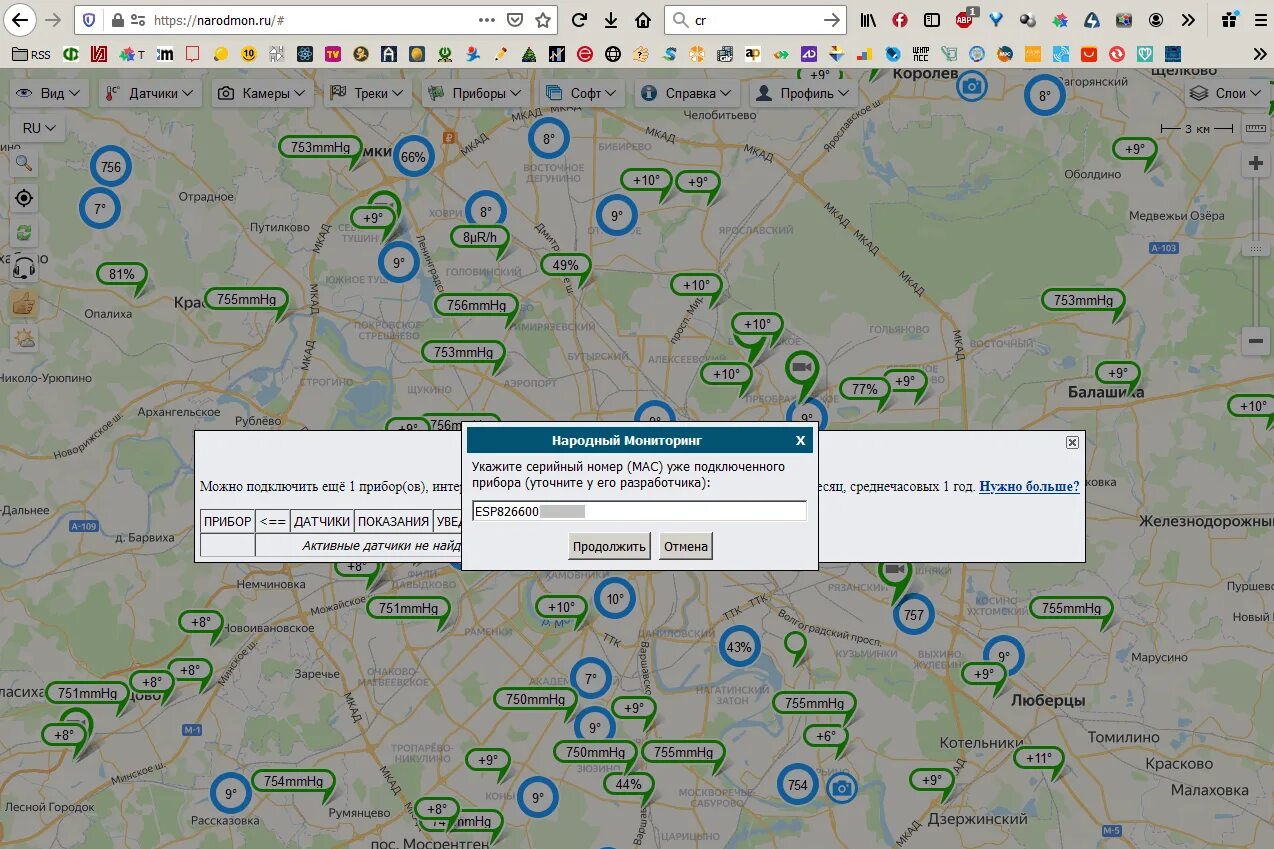
Task: Follow the Нужно больше? link
Action: coord(1029,486)
